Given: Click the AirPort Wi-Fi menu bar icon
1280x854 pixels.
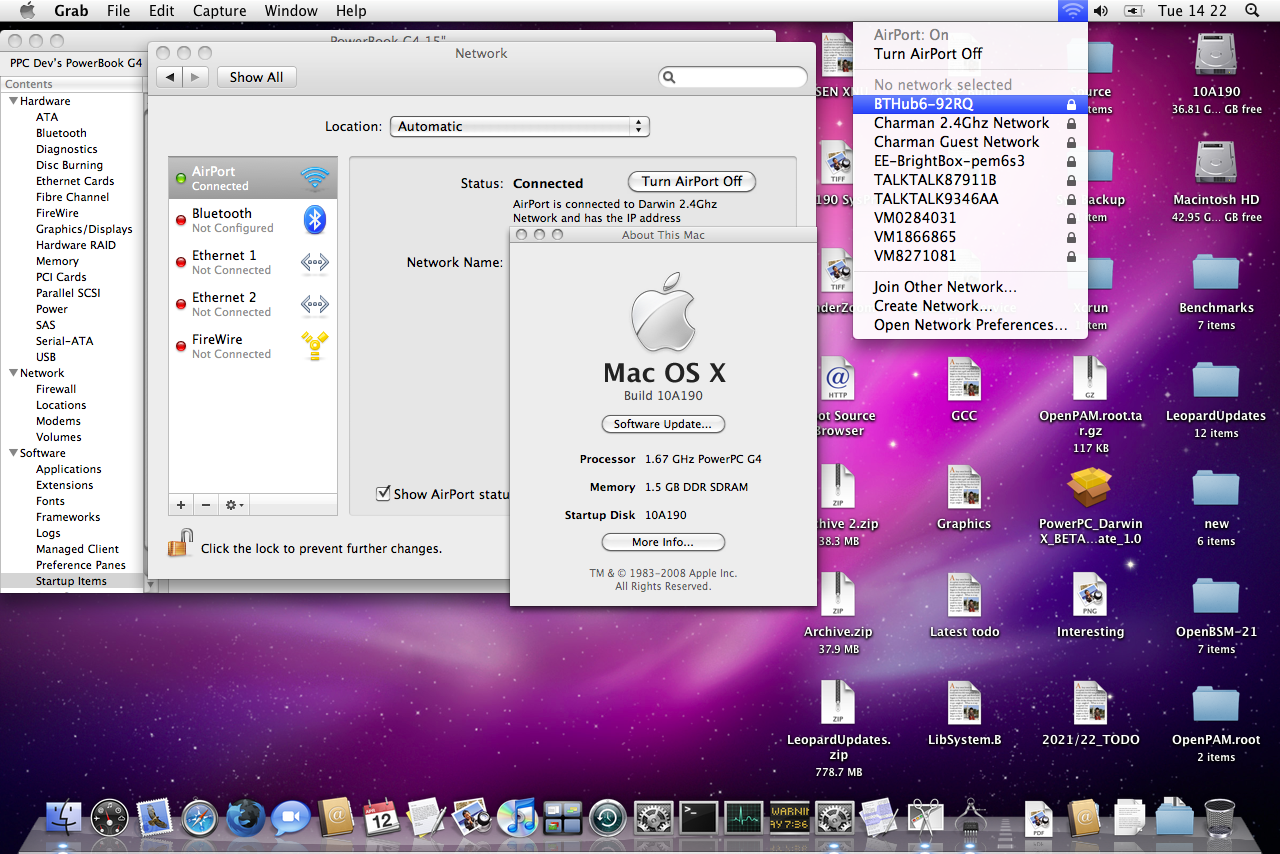Looking at the screenshot, I should [1072, 11].
